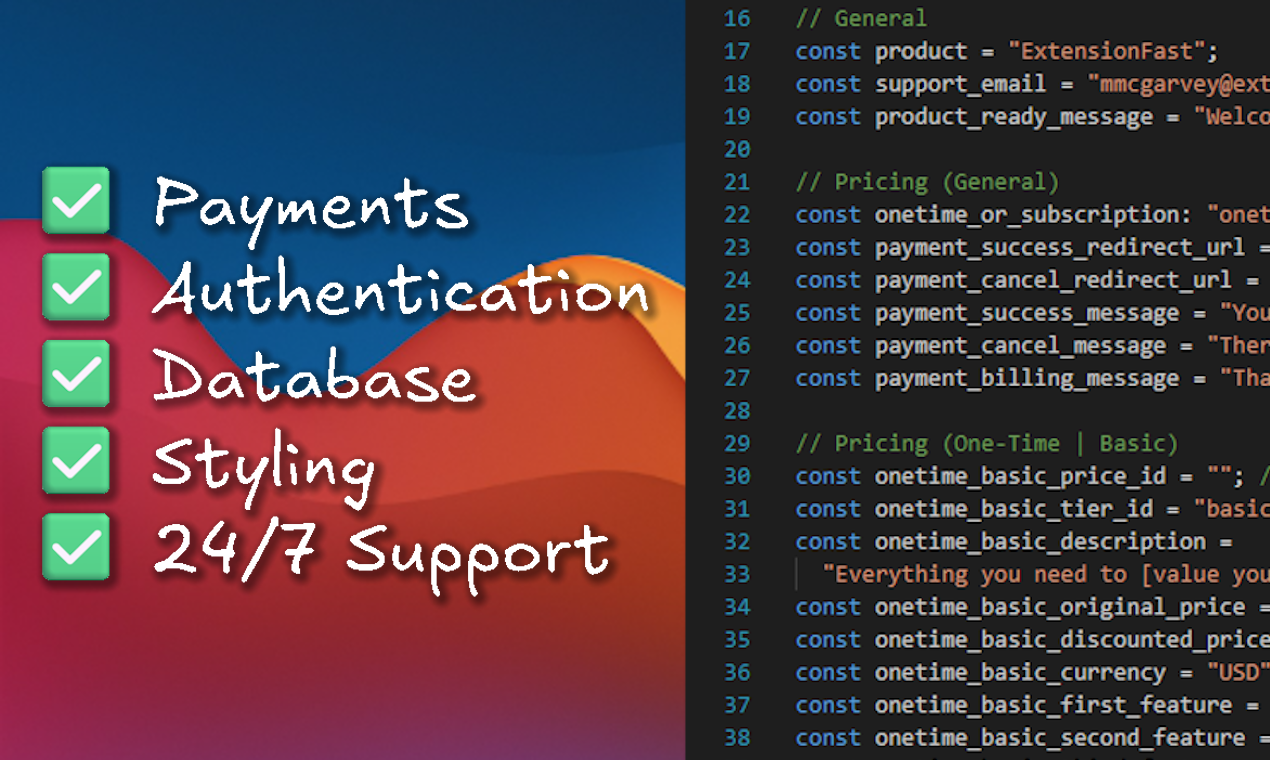Click the green checkmark beside 24/7 Support
Viewport: 1270px width, 760px height.
(x=76, y=546)
